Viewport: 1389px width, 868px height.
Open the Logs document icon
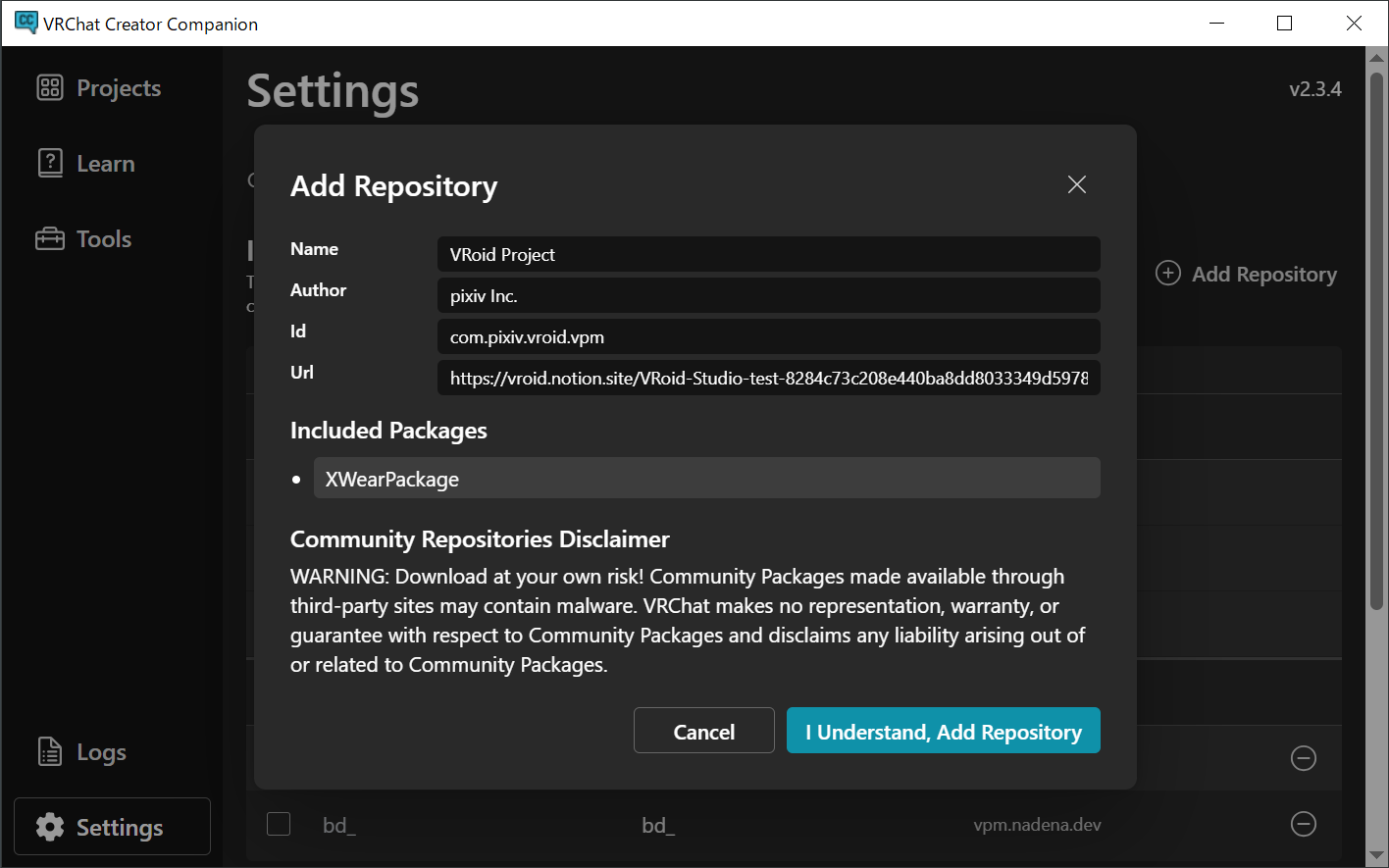pyautogui.click(x=50, y=751)
